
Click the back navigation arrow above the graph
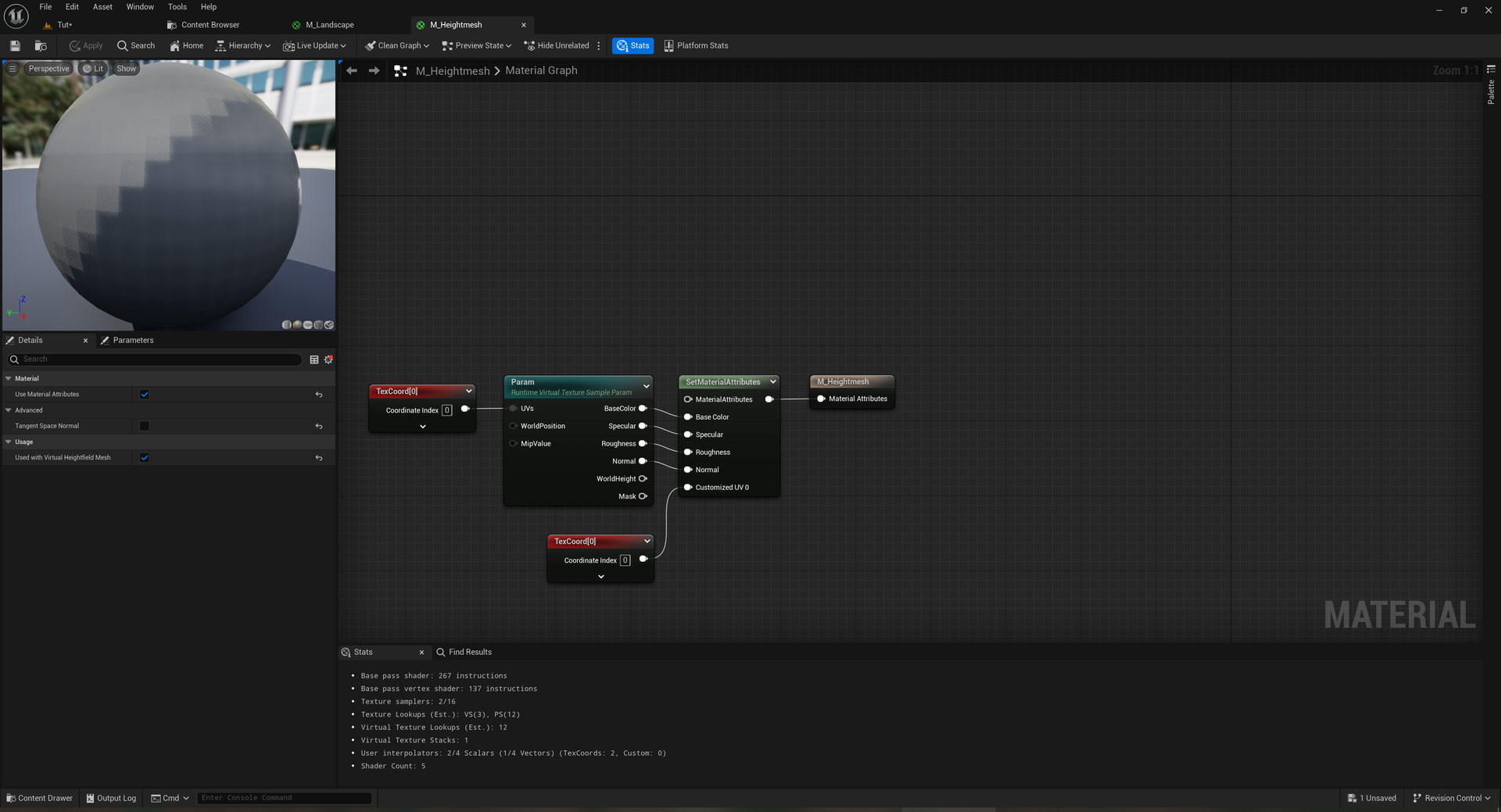click(351, 70)
